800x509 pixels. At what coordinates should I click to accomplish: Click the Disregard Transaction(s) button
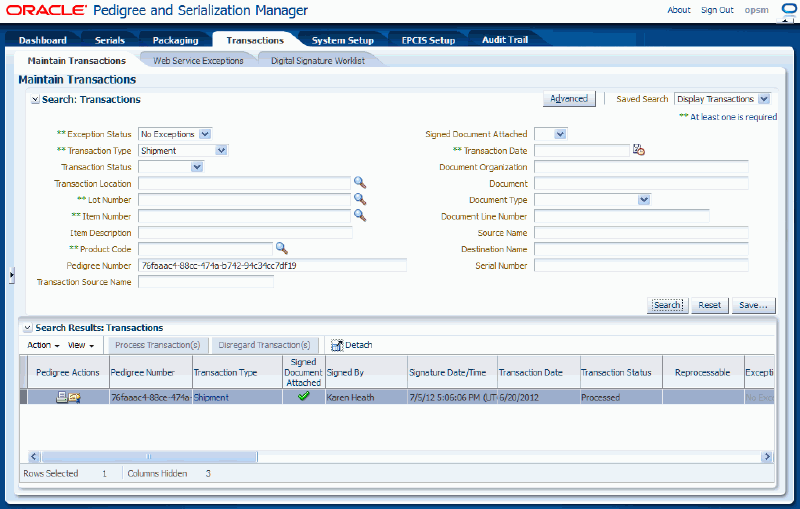[x=264, y=345]
